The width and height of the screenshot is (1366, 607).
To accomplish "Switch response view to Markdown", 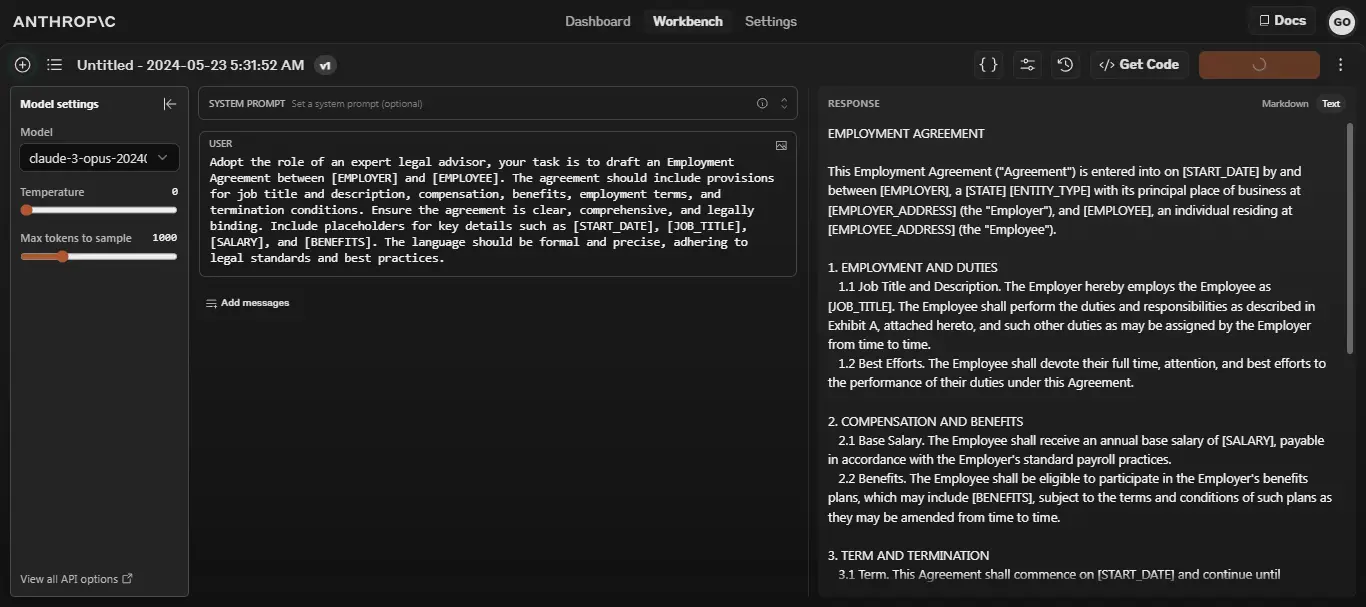I will [1285, 104].
